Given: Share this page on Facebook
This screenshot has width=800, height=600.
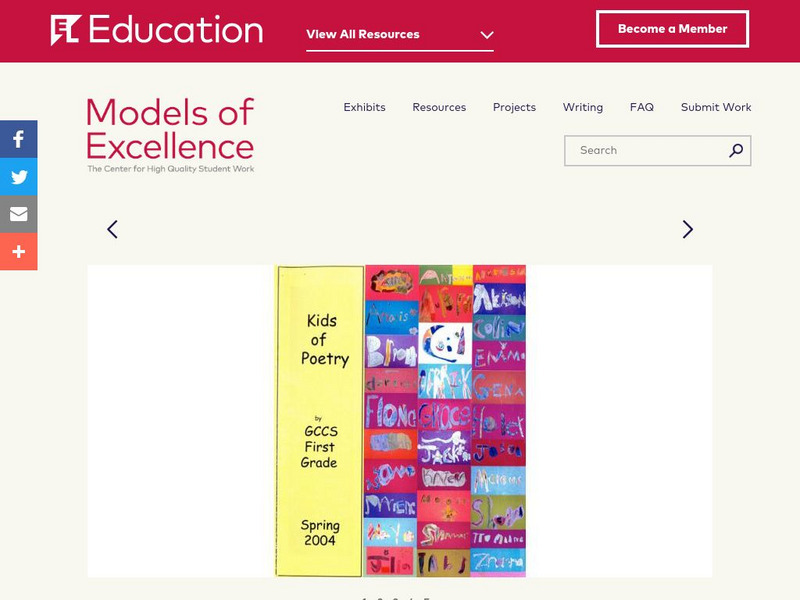Looking at the screenshot, I should (x=18, y=140).
